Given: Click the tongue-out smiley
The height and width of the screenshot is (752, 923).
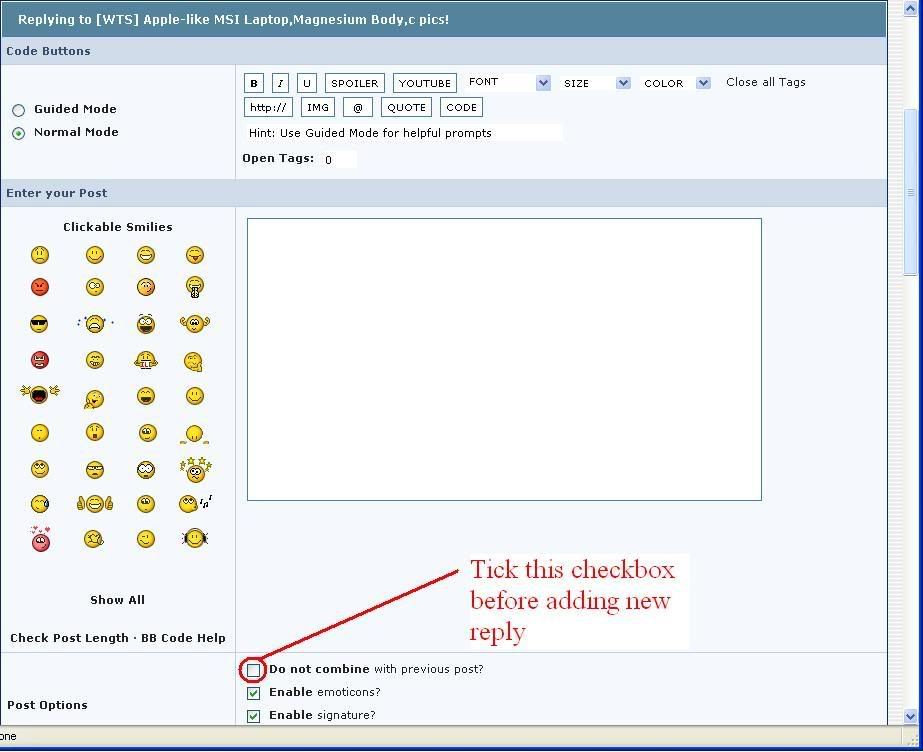Looking at the screenshot, I should (195, 256).
